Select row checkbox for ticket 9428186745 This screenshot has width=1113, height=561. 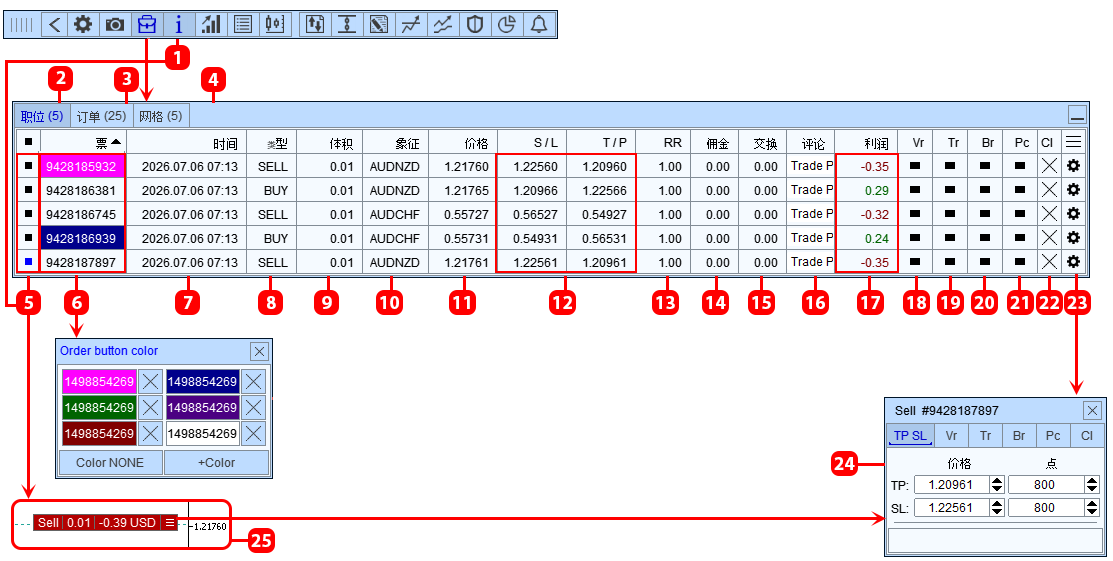[x=28, y=214]
